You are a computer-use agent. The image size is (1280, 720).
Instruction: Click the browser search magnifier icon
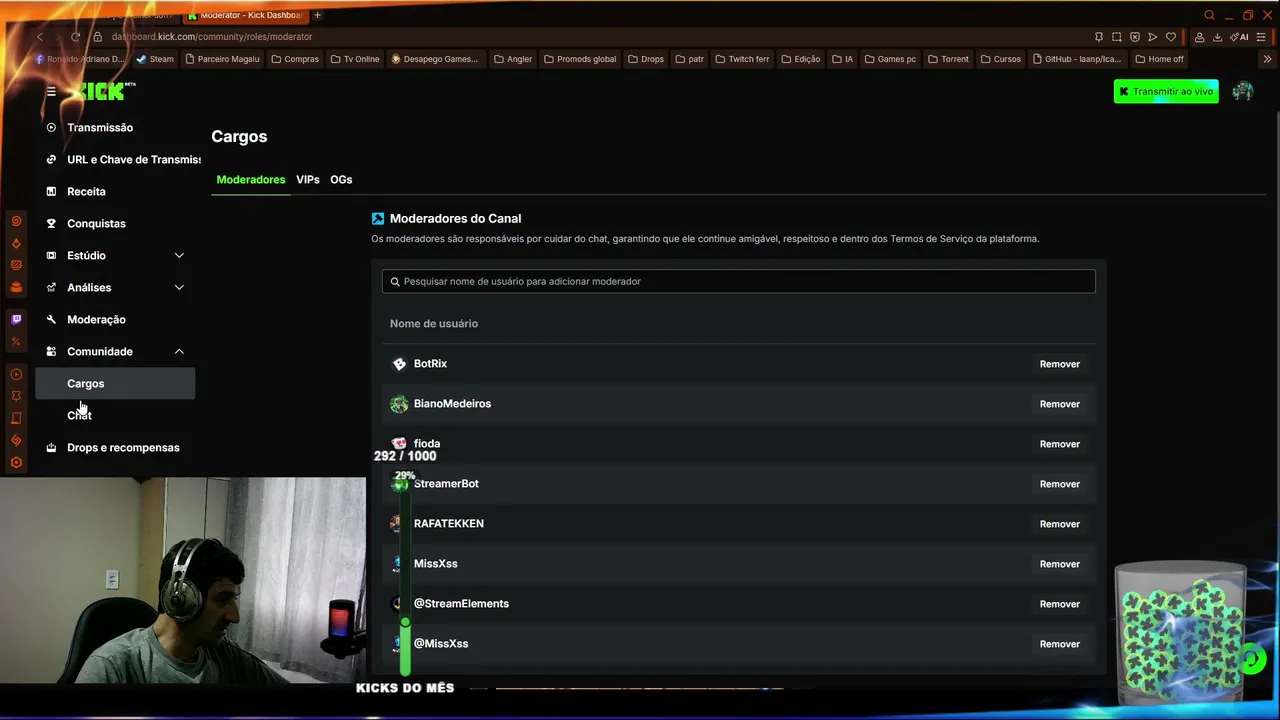click(1209, 15)
